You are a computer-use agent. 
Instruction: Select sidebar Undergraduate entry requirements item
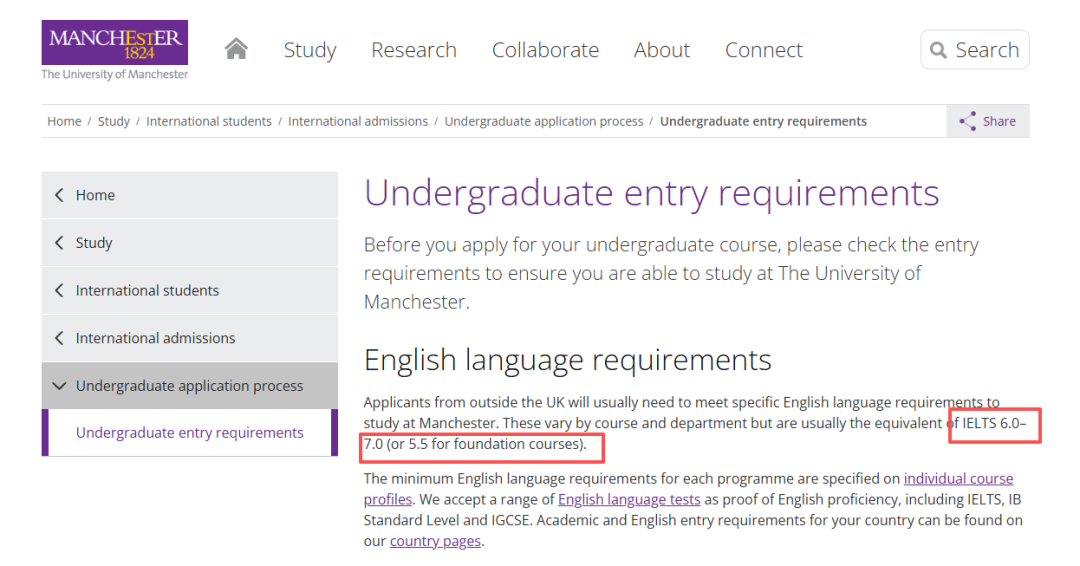coord(190,433)
